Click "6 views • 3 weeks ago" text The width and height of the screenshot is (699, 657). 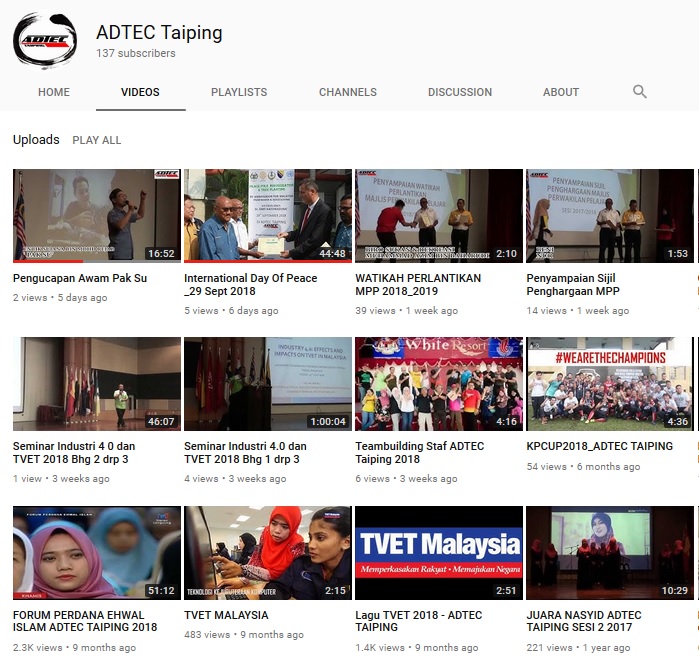407,478
